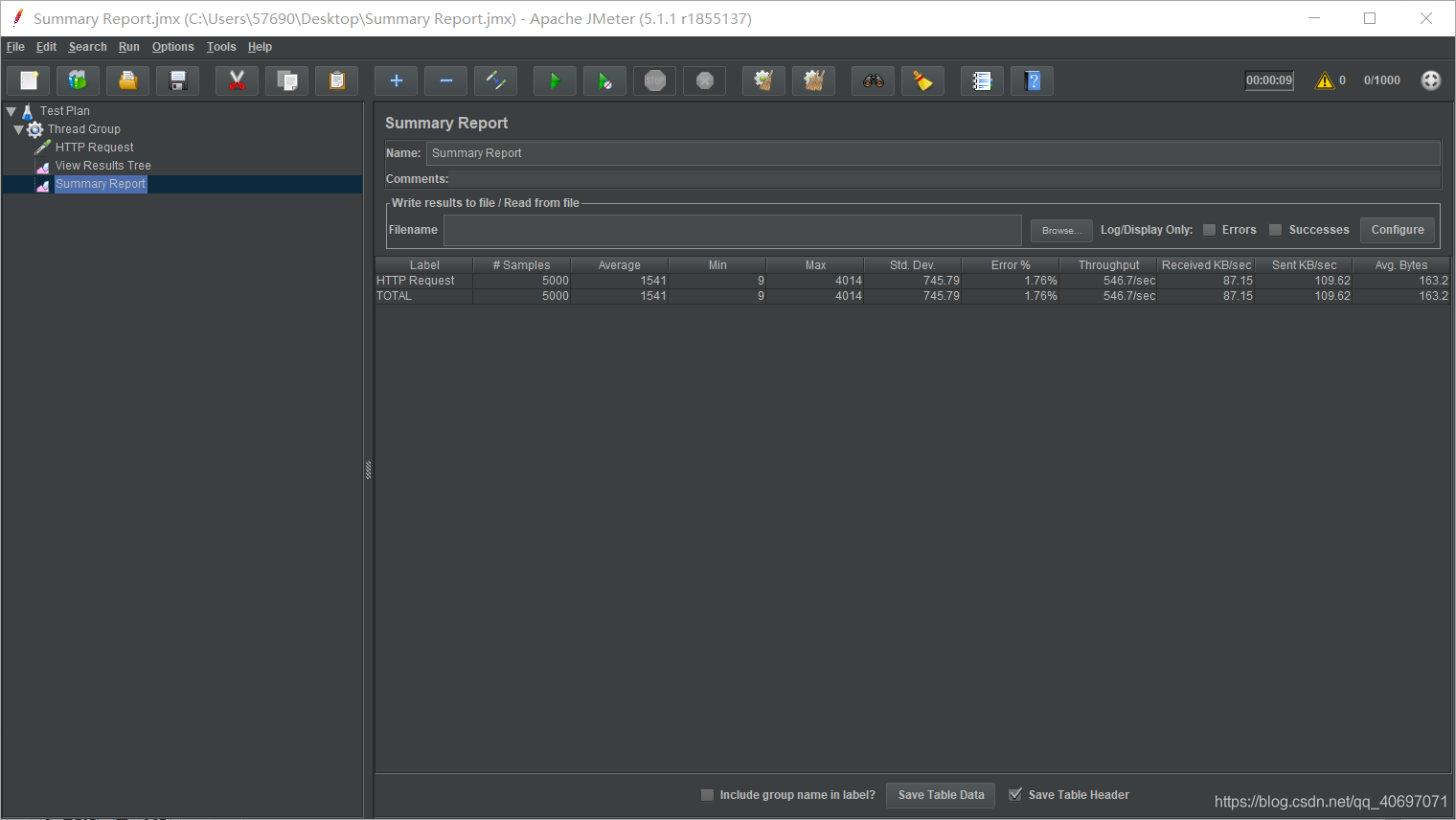Viewport: 1456px width, 820px height.
Task: Click the JMeter feather title icon
Action: [17, 17]
